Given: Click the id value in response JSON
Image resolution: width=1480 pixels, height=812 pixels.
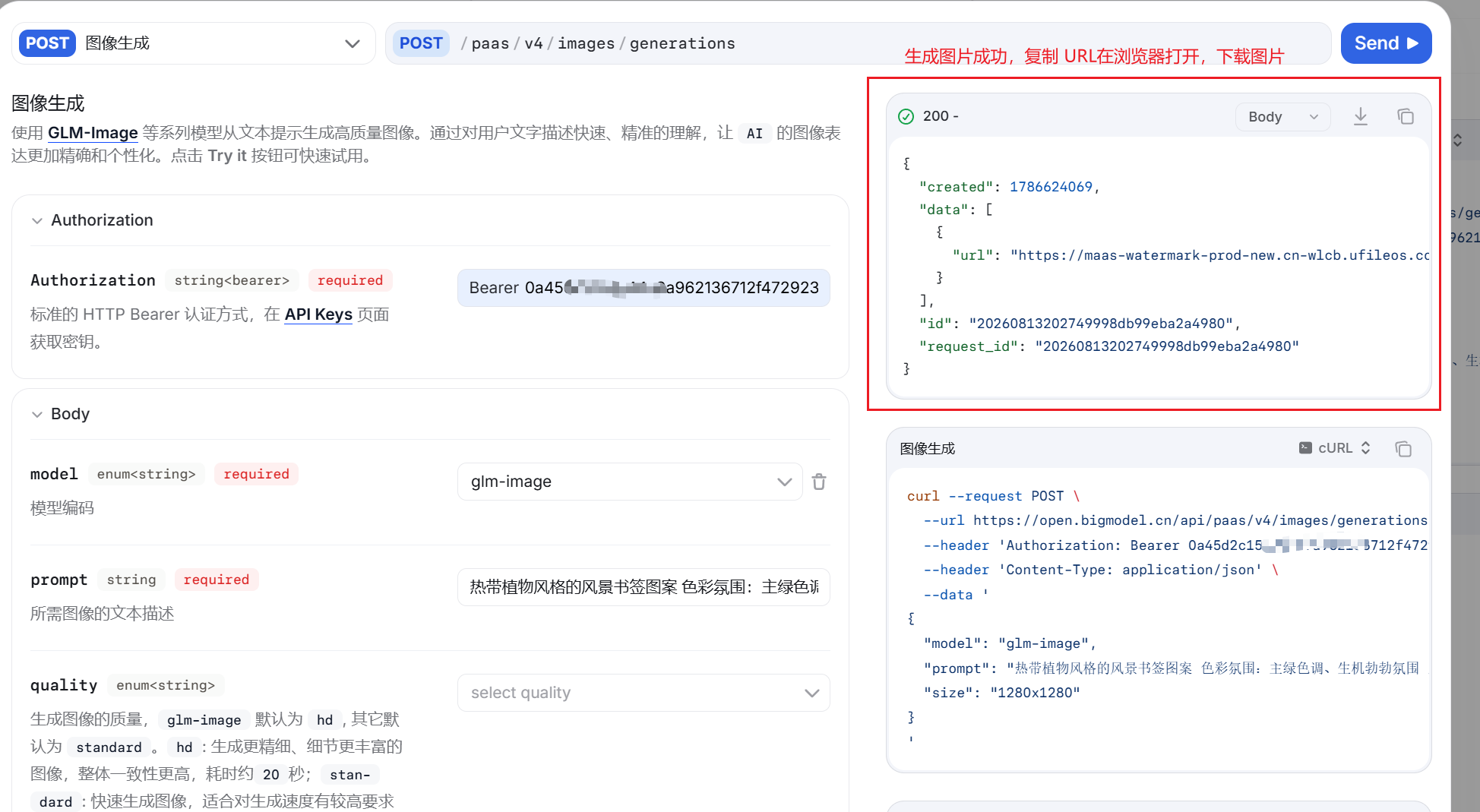Looking at the screenshot, I should [1101, 324].
